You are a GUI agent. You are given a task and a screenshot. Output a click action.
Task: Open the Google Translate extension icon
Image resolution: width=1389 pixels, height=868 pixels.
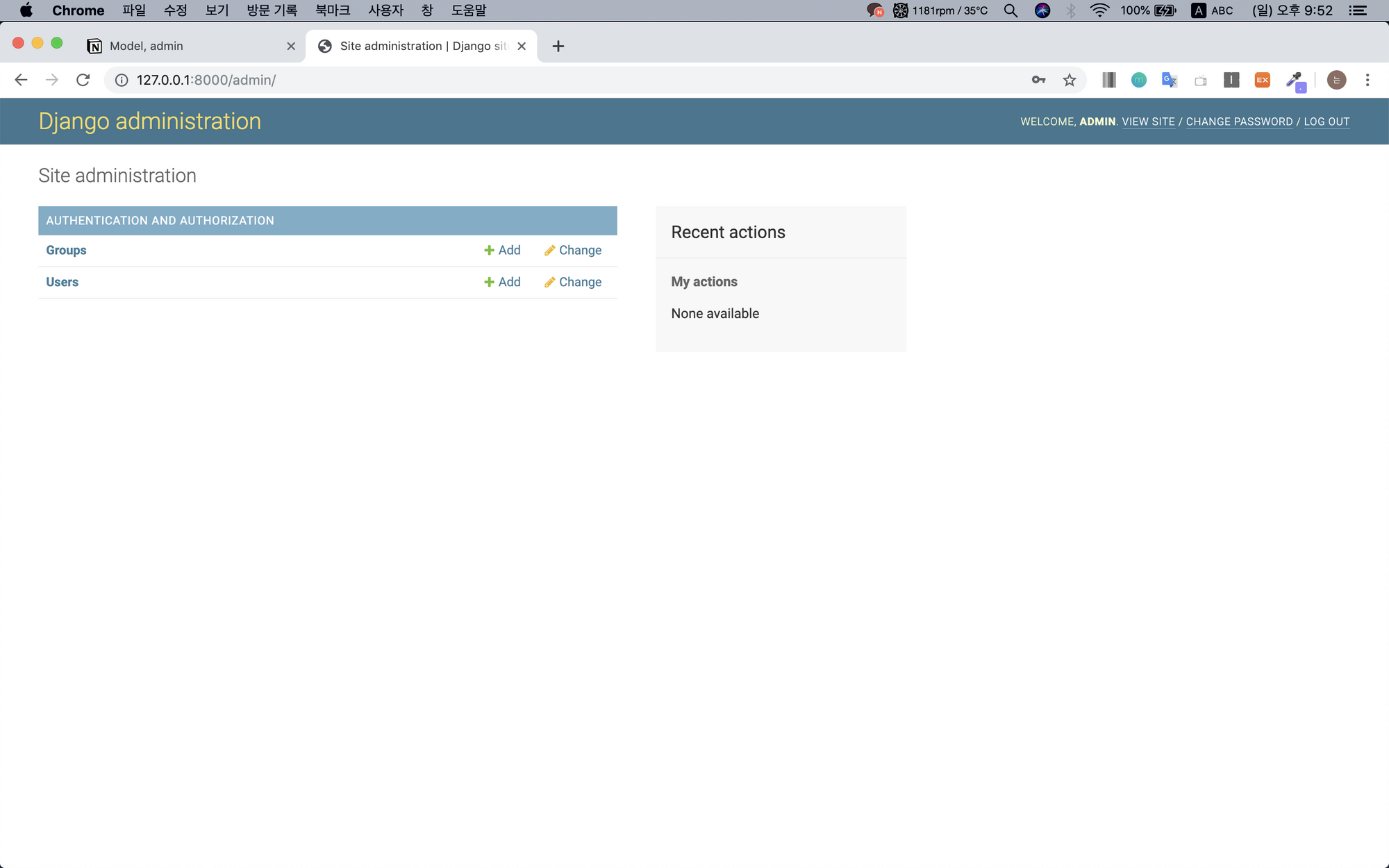coord(1169,80)
